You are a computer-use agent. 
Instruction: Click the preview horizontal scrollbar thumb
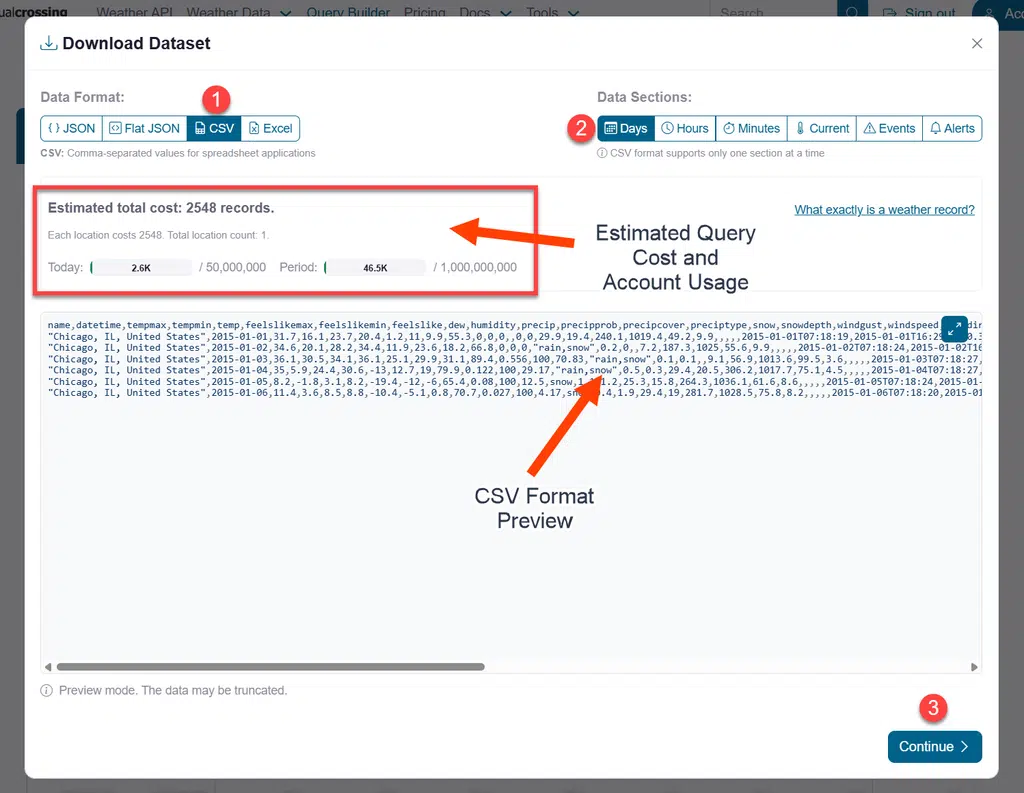(270, 667)
